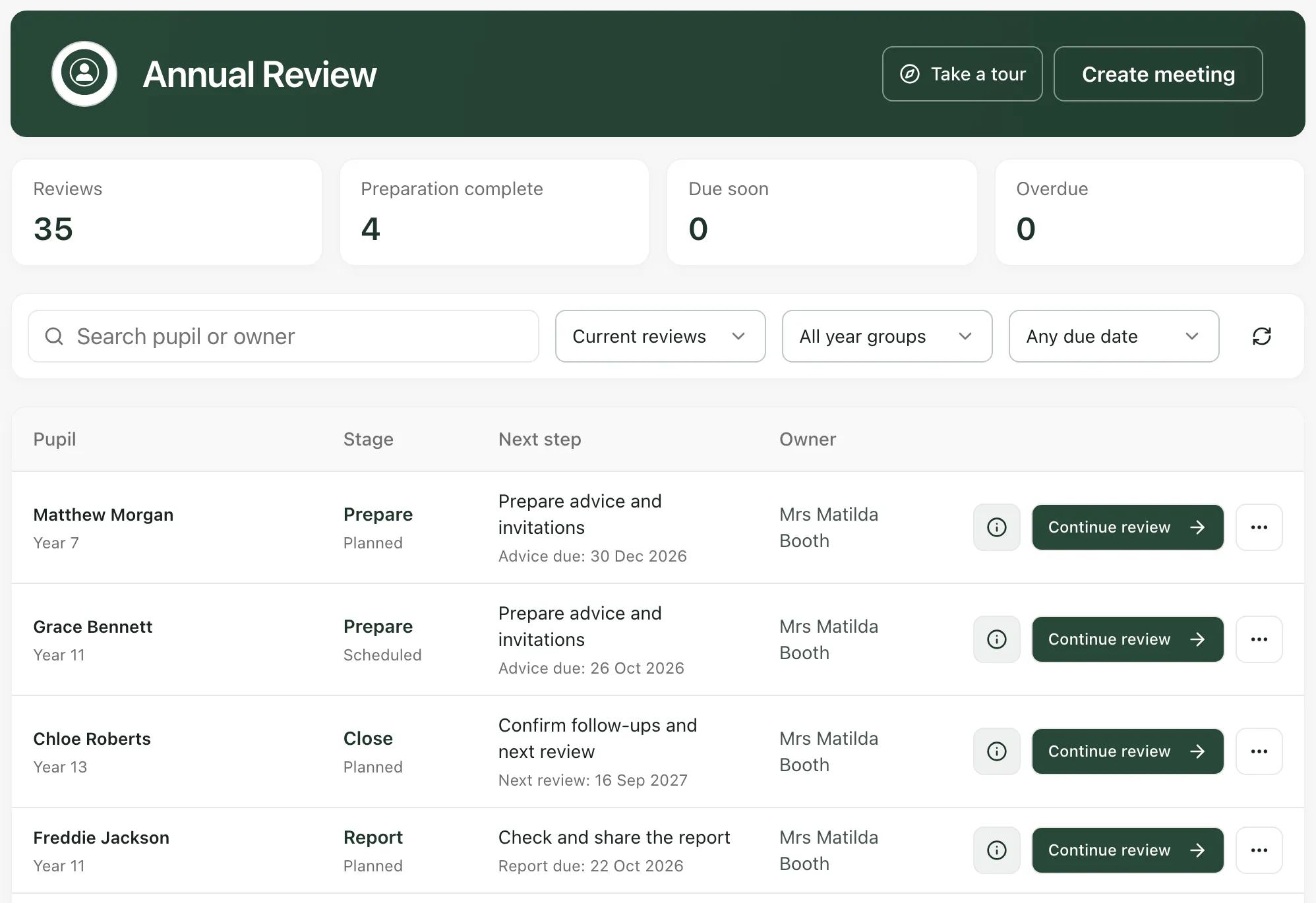Open more options for Grace Bennett

(x=1259, y=639)
